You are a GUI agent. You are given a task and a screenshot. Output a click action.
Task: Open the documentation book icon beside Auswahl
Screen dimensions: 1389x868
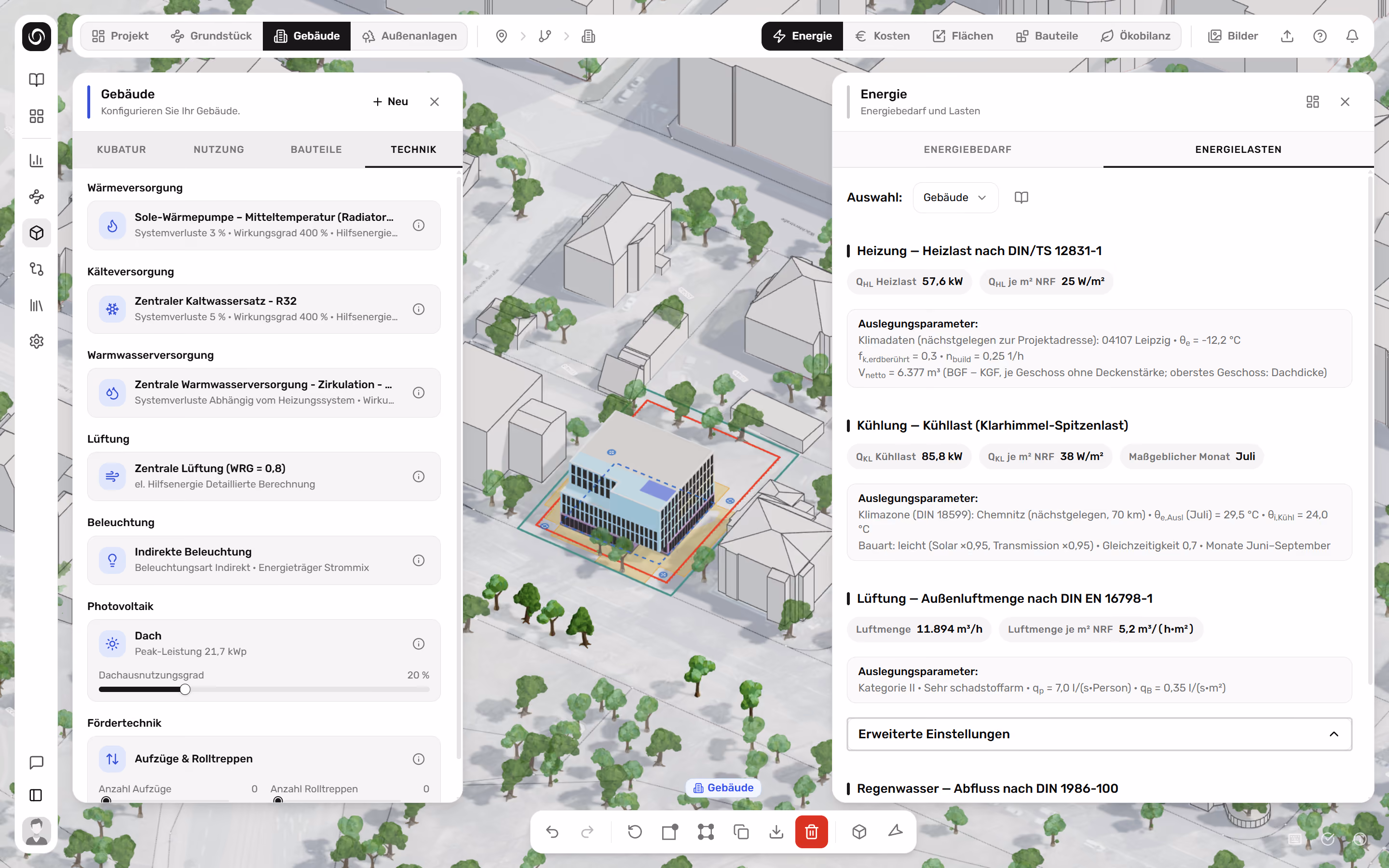click(1021, 198)
